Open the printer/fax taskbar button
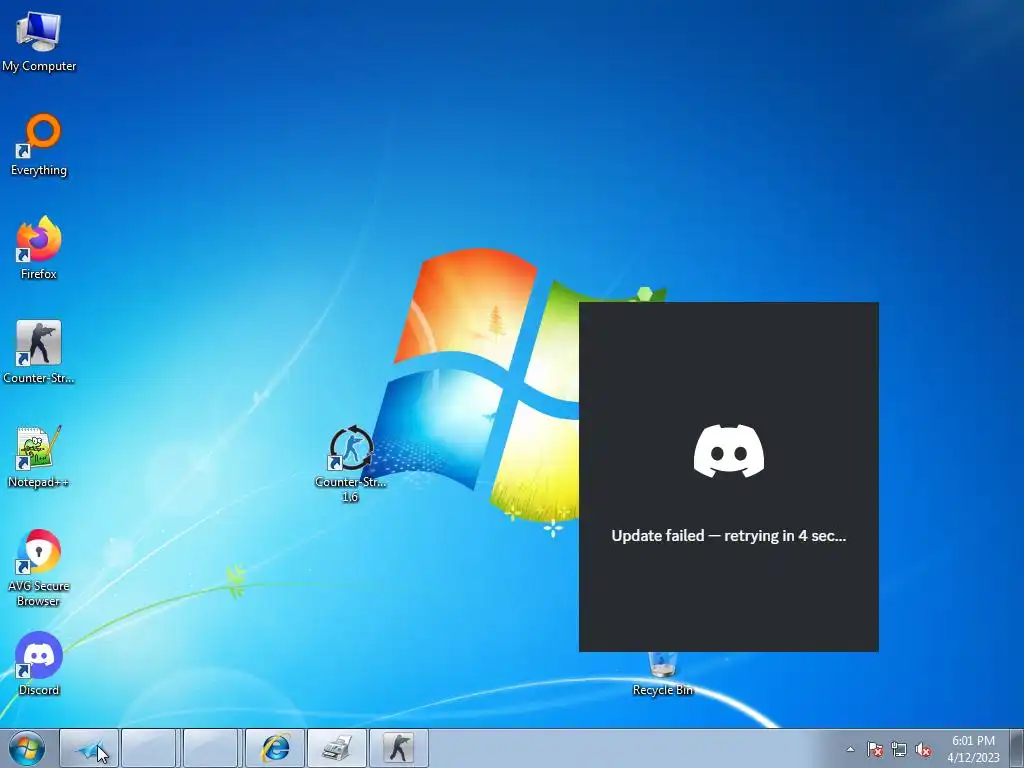Screen dimensions: 1024x768 [x=337, y=748]
